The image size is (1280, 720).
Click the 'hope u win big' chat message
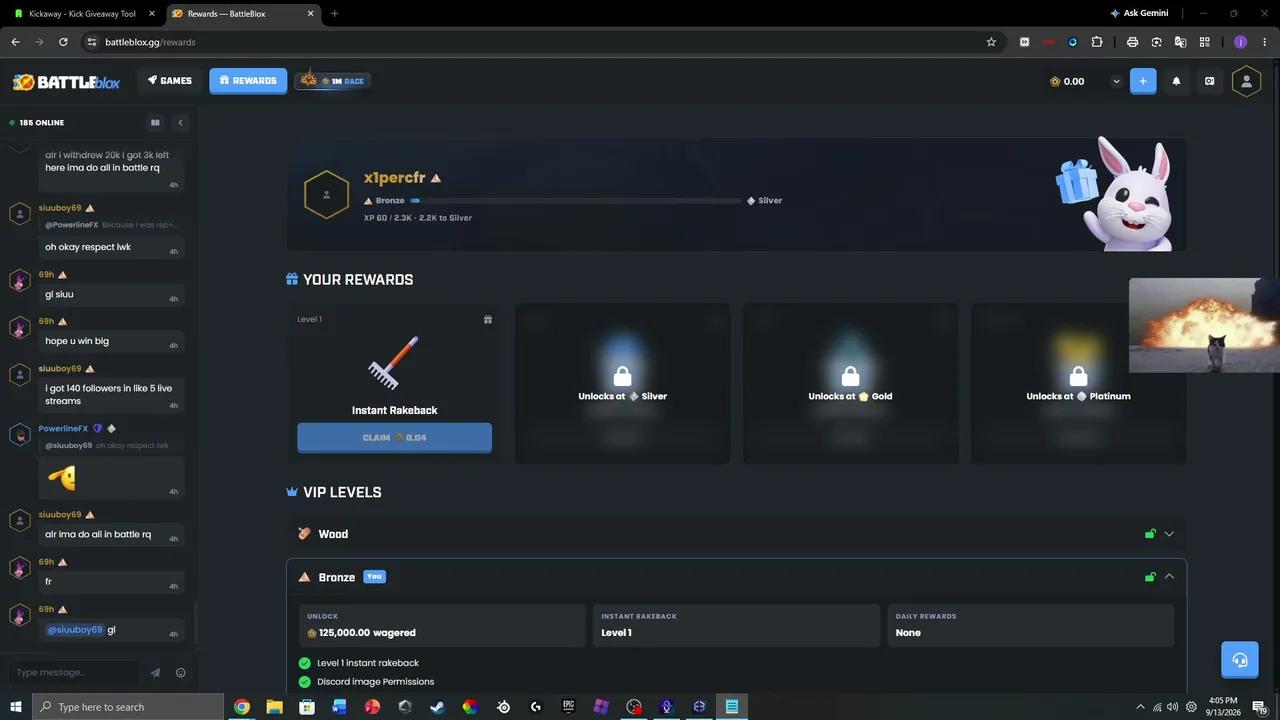(77, 341)
